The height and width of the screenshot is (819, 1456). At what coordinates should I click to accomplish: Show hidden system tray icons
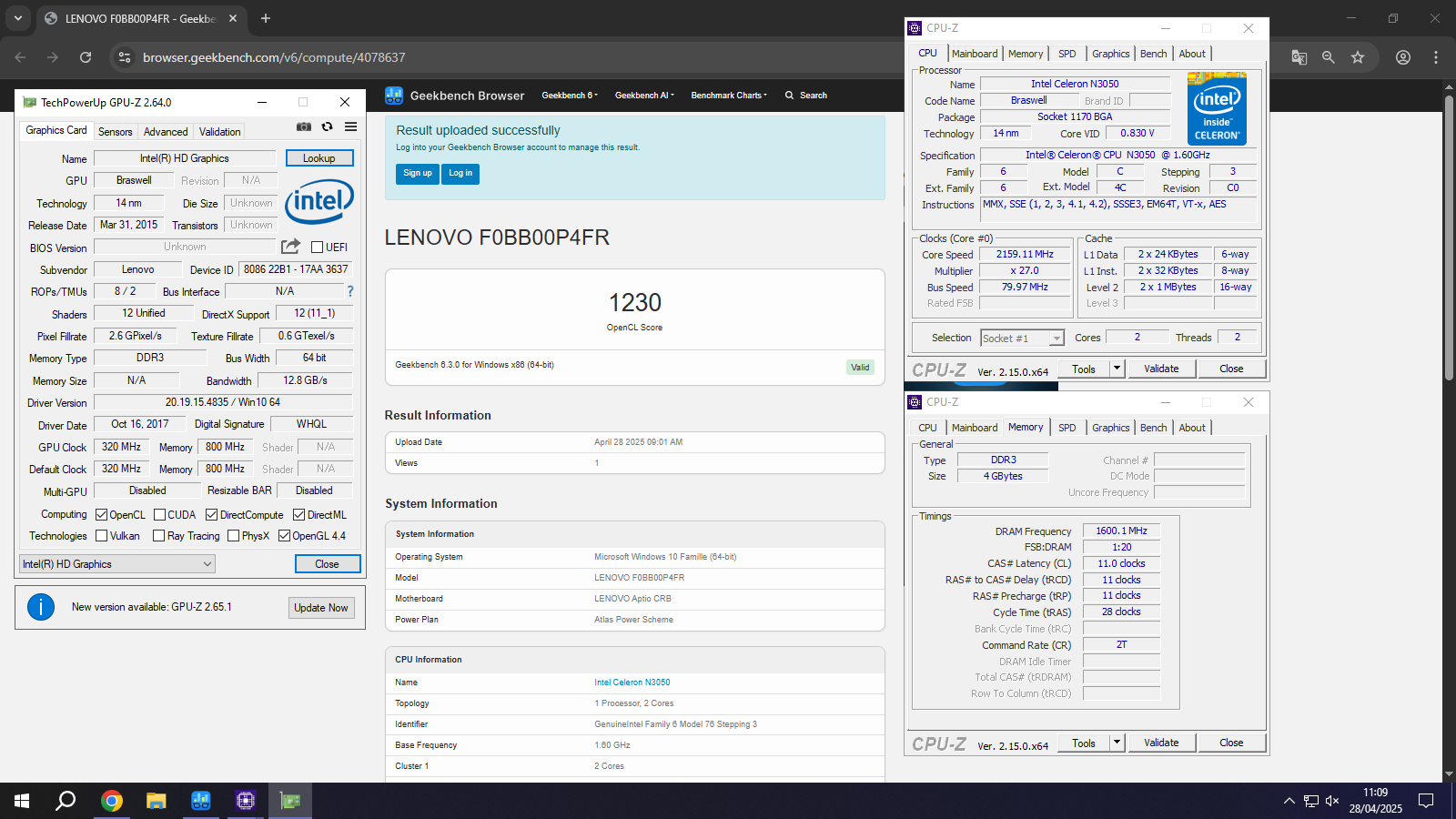(x=1289, y=801)
